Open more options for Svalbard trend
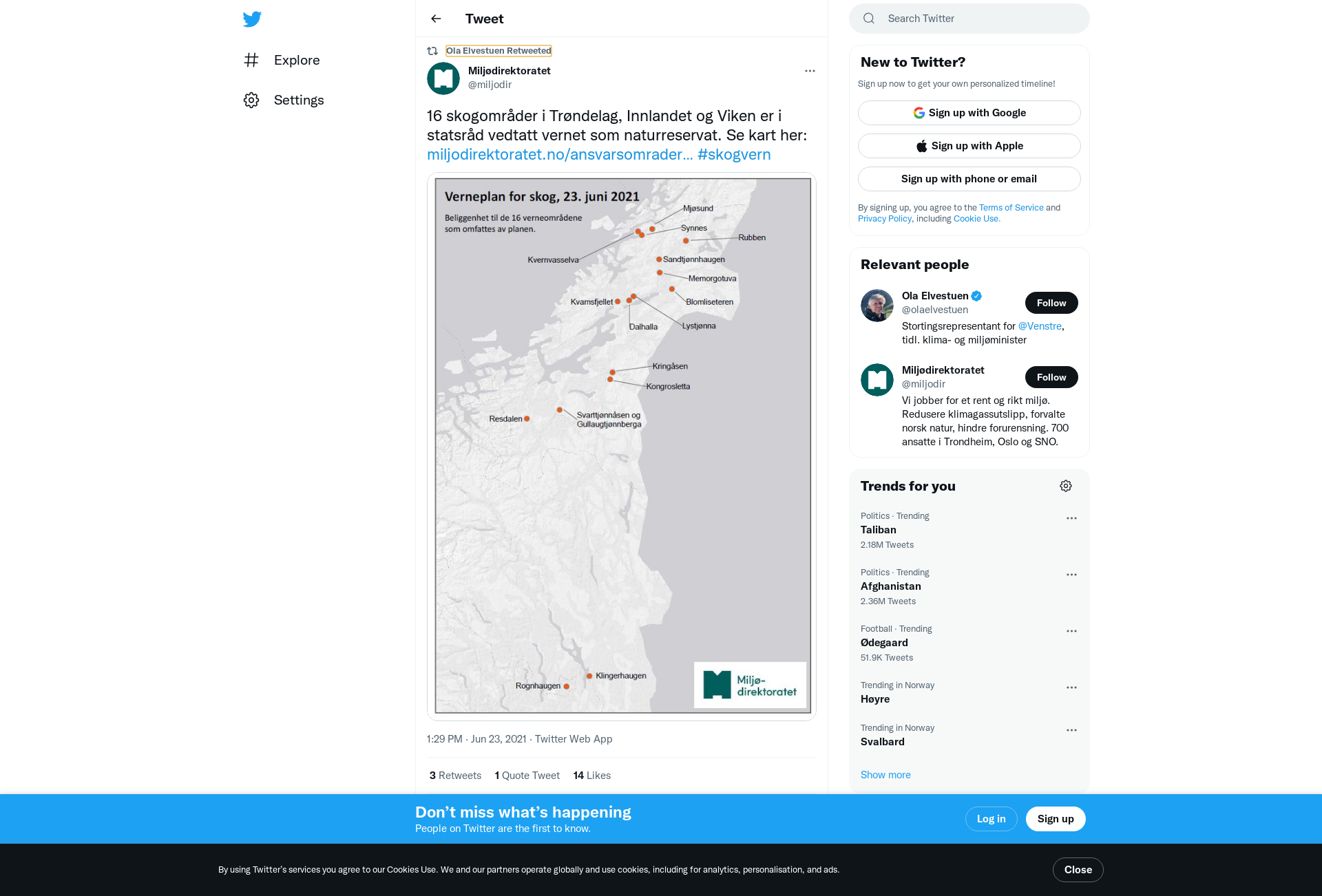The height and width of the screenshot is (896, 1322). [x=1071, y=730]
